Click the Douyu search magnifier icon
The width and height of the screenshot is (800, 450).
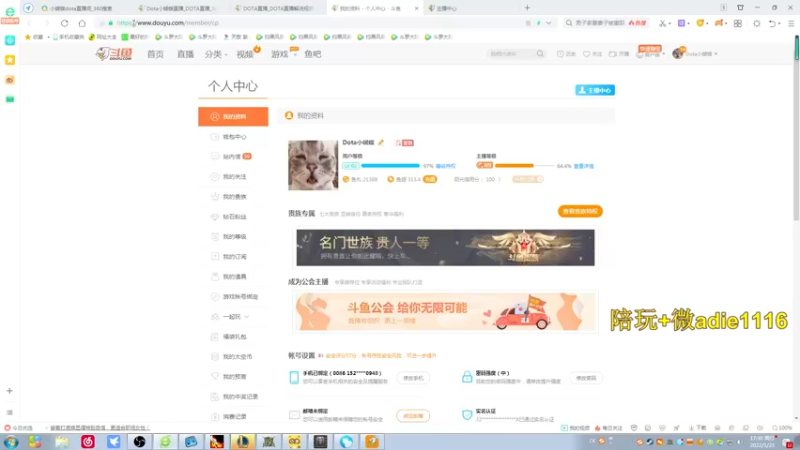540,54
